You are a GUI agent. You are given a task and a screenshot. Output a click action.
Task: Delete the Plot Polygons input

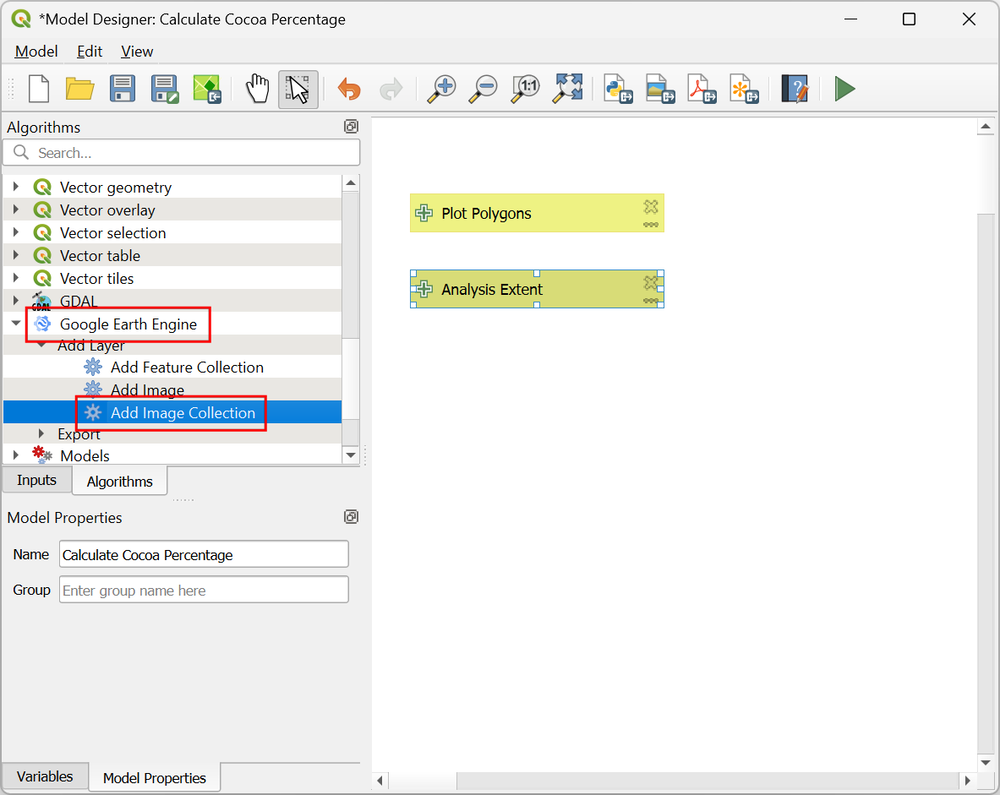tap(651, 207)
